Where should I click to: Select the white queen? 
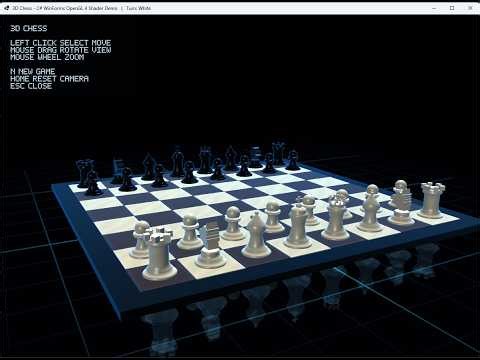(x=335, y=217)
